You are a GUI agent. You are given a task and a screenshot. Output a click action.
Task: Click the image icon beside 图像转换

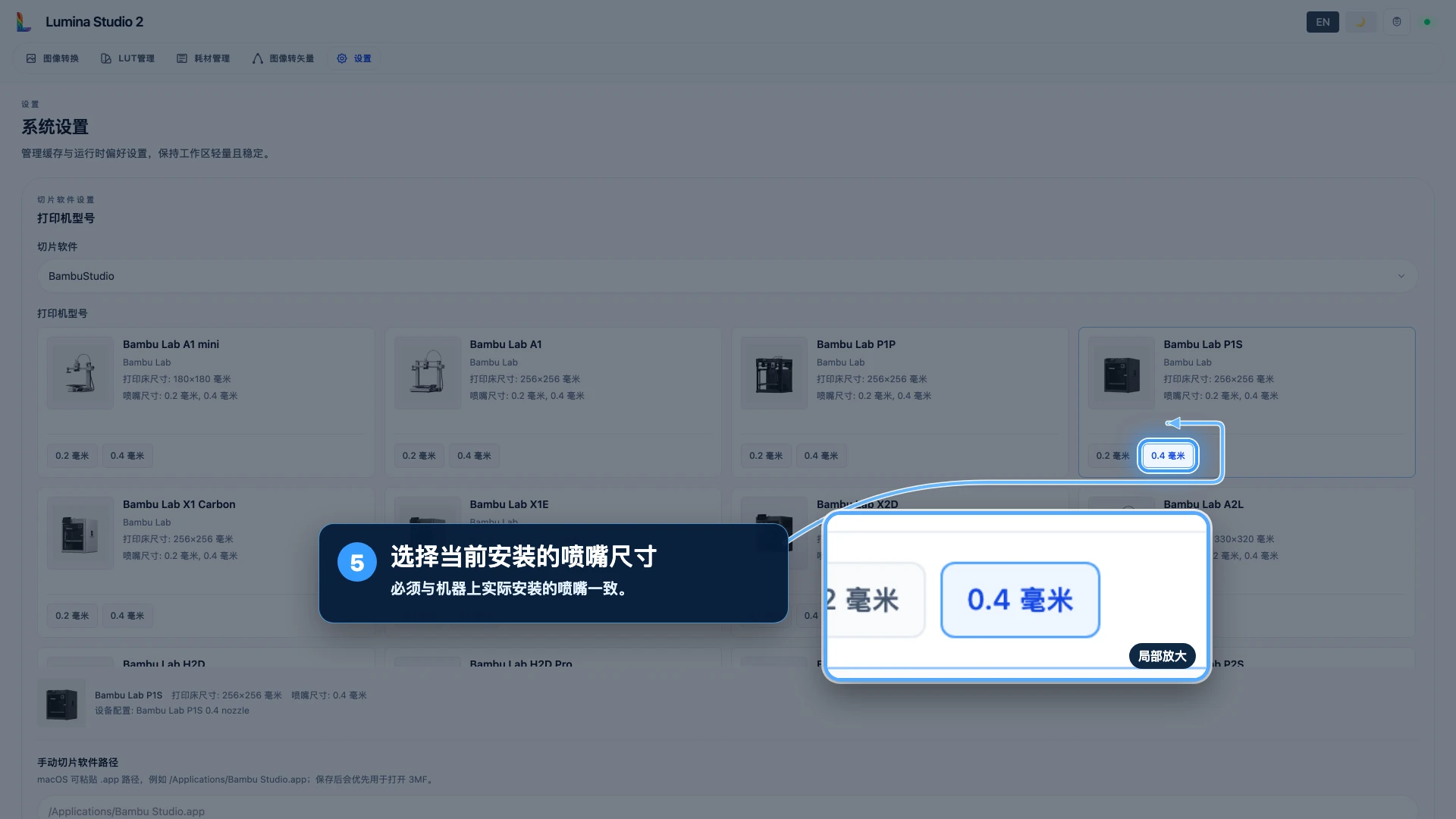[31, 58]
